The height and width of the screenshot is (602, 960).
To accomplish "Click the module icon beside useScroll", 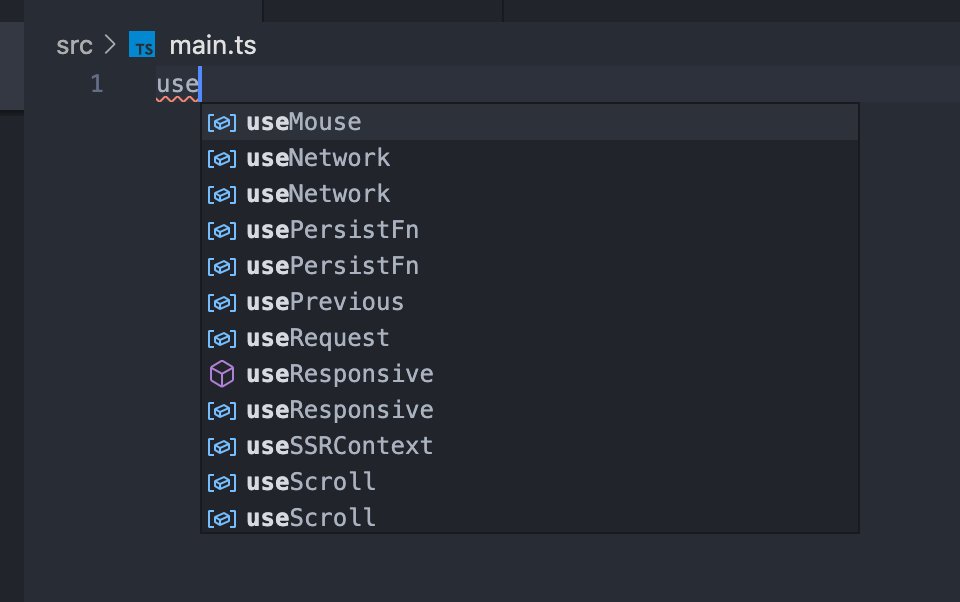I will point(221,481).
